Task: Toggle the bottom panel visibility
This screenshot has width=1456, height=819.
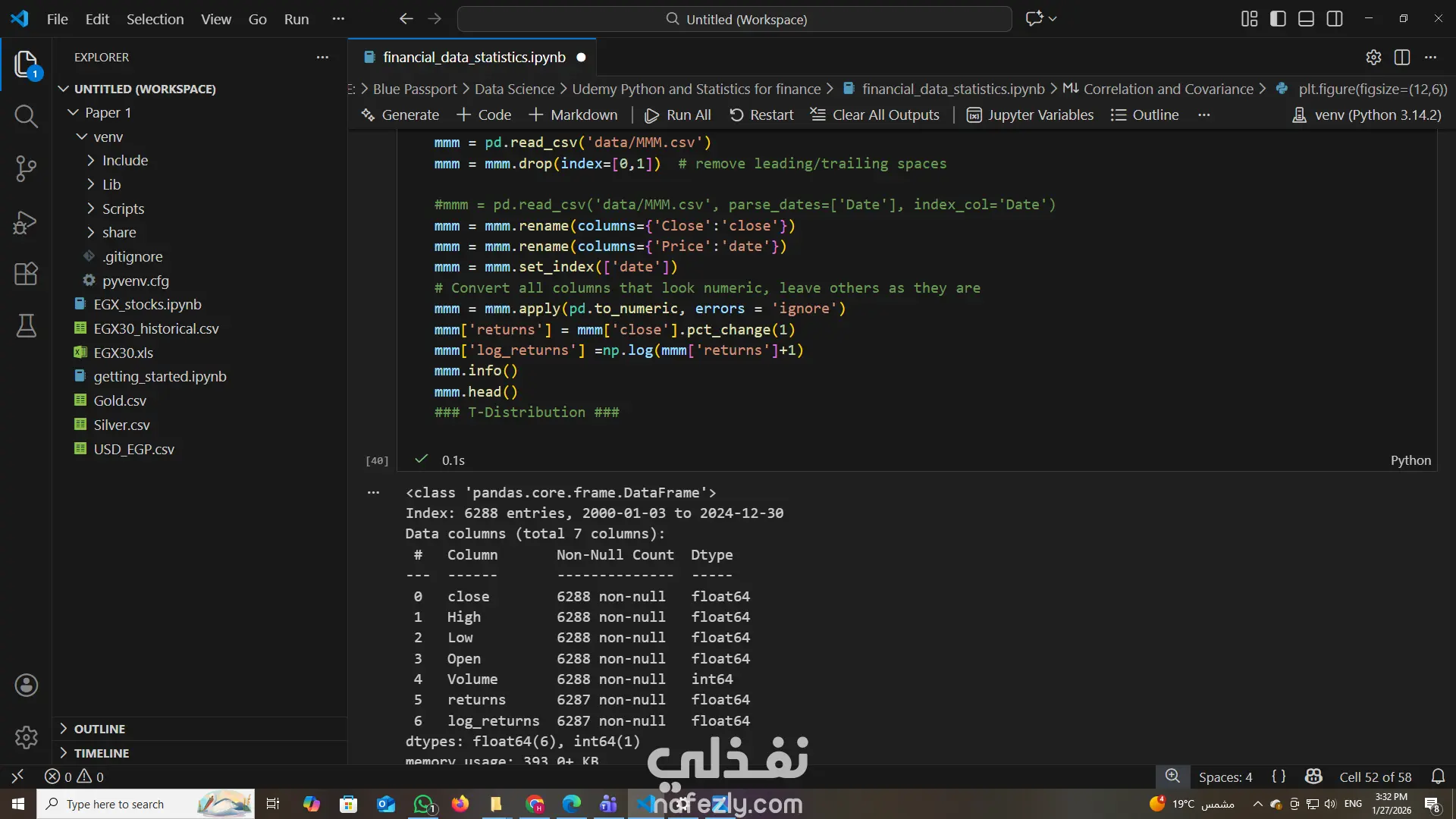Action: tap(1306, 19)
